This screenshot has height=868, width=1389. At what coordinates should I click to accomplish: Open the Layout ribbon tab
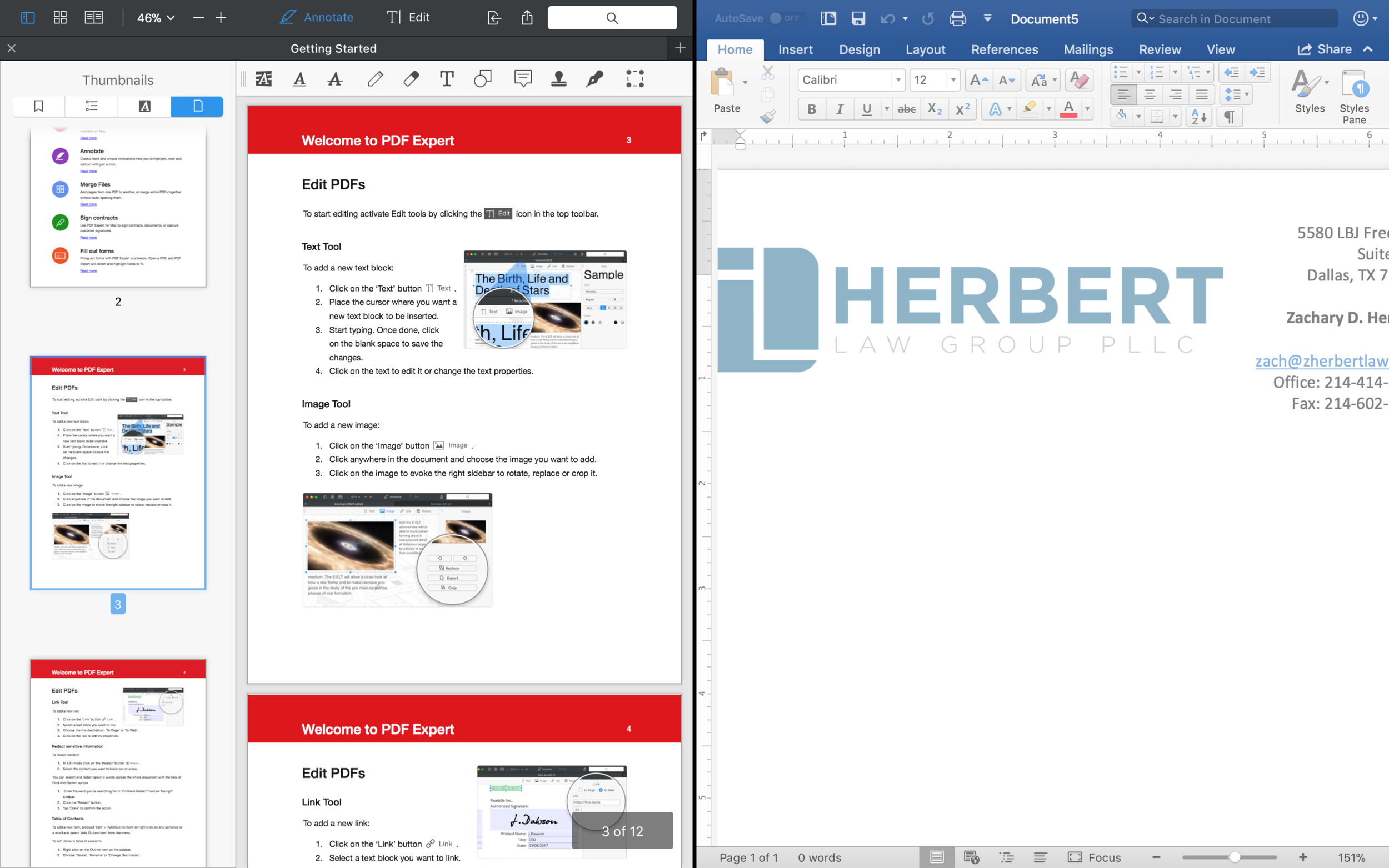[x=925, y=49]
